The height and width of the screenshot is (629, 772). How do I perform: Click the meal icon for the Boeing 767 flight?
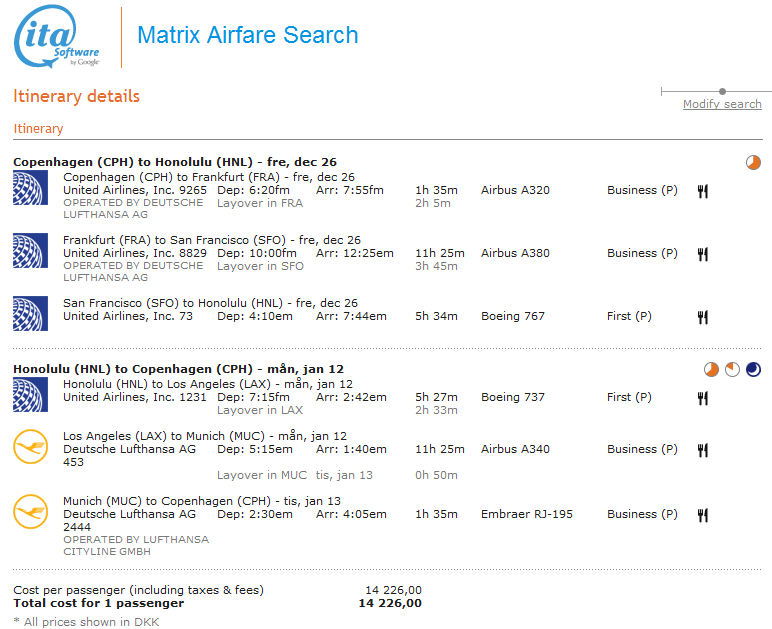click(x=703, y=317)
